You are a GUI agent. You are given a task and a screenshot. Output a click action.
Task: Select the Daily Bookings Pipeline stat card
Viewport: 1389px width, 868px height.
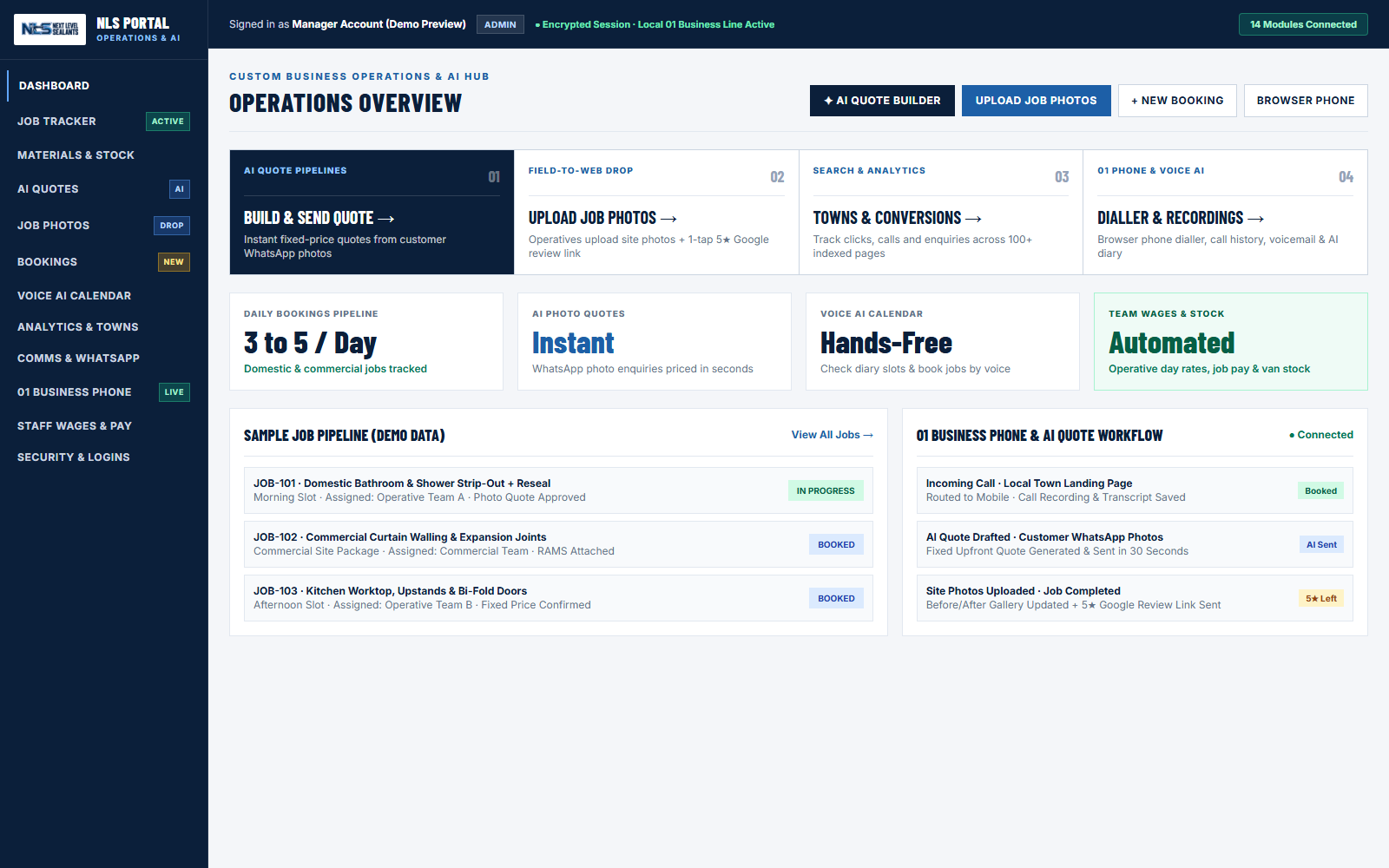(366, 342)
